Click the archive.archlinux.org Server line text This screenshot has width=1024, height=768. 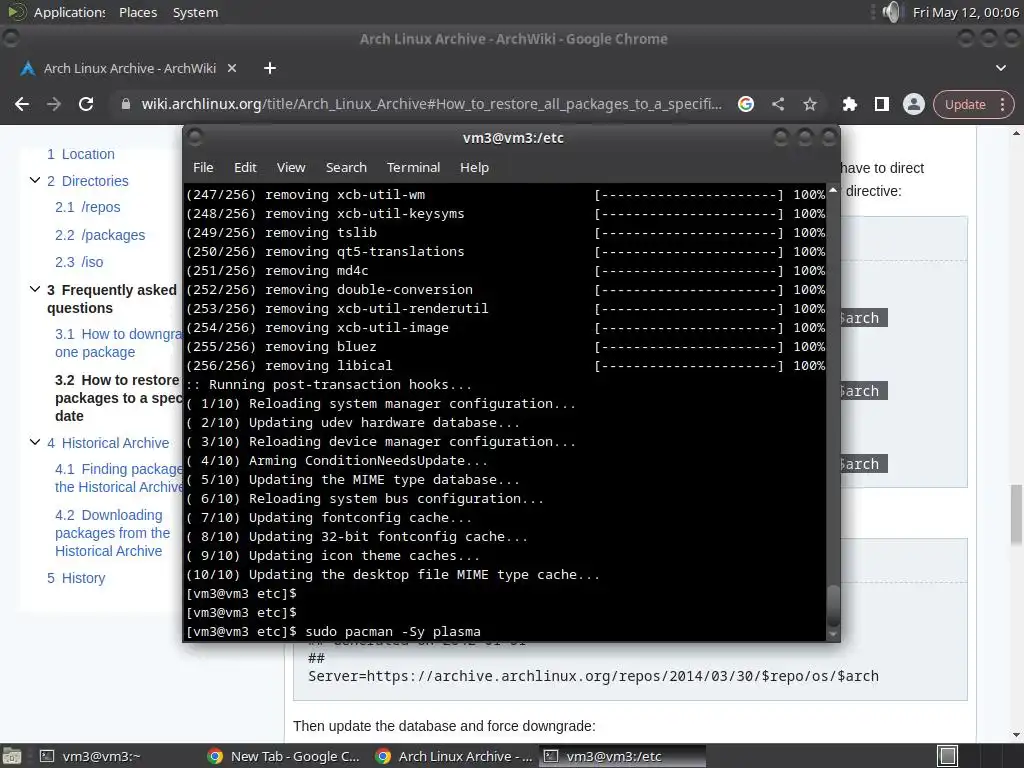(593, 676)
